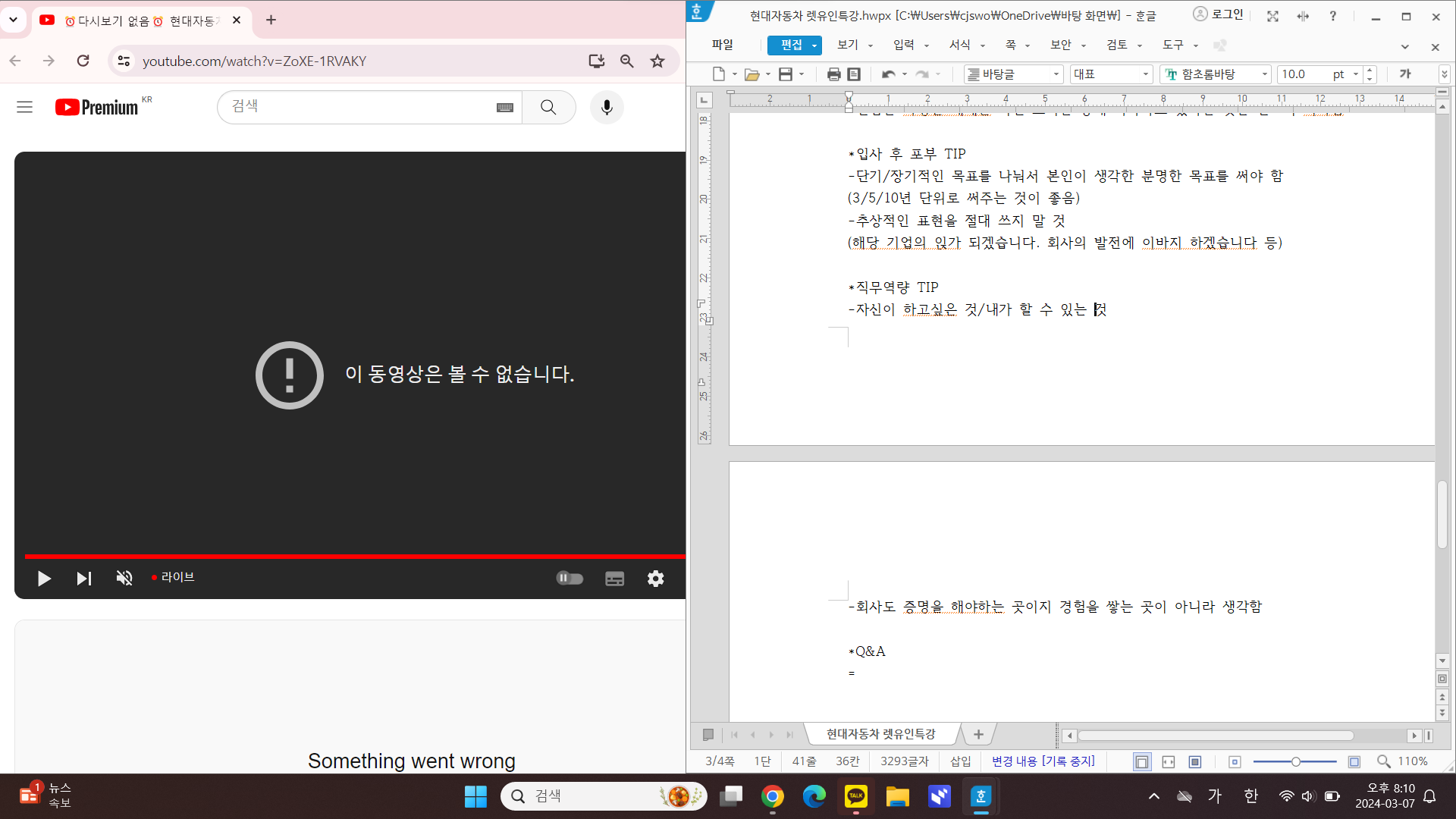Bookmark this page with star icon

coord(657,61)
